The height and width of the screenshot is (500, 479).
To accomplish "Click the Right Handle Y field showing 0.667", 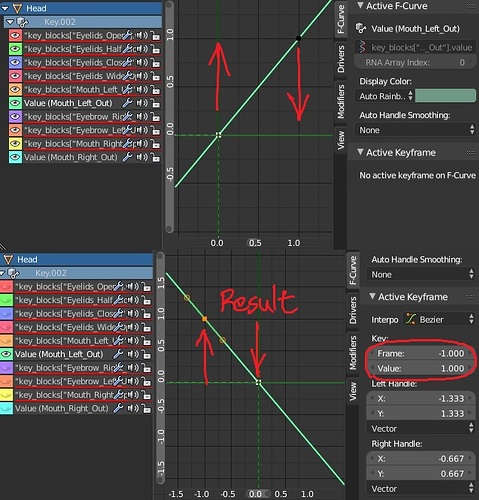I will tap(421, 474).
